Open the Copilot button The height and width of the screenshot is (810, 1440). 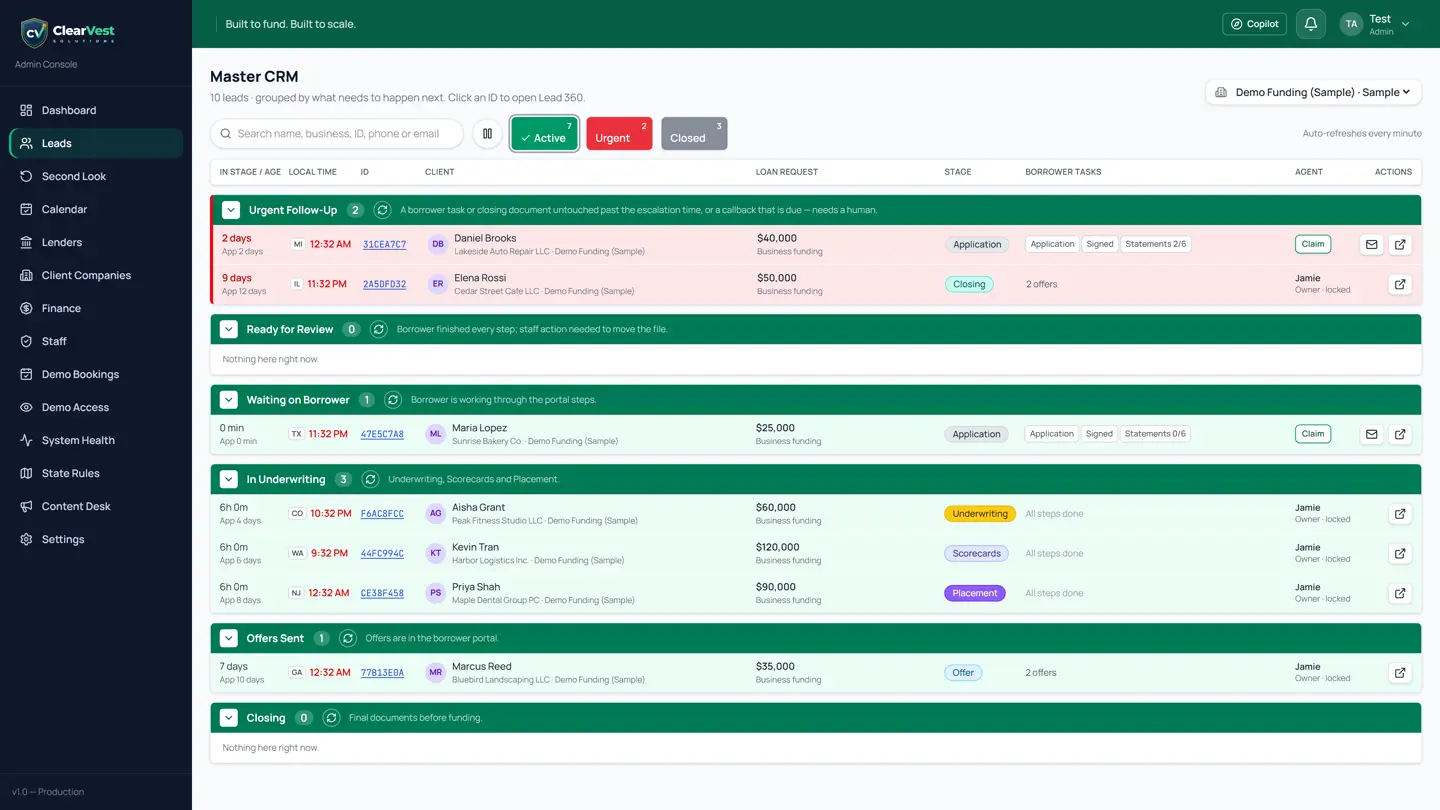click(x=1254, y=24)
